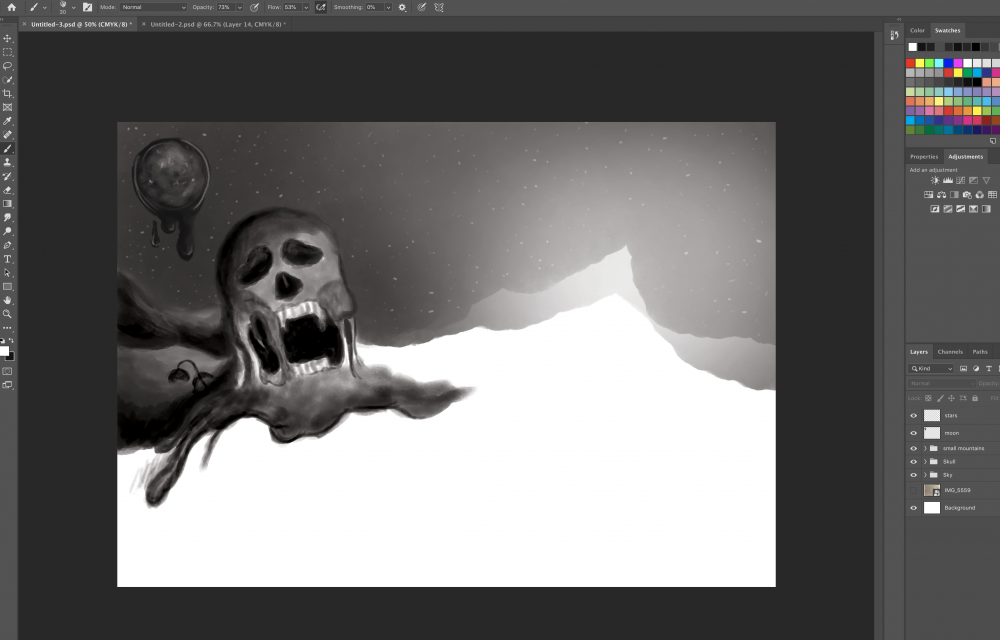
Task: Select the Horizontal Type tool
Action: (8, 258)
